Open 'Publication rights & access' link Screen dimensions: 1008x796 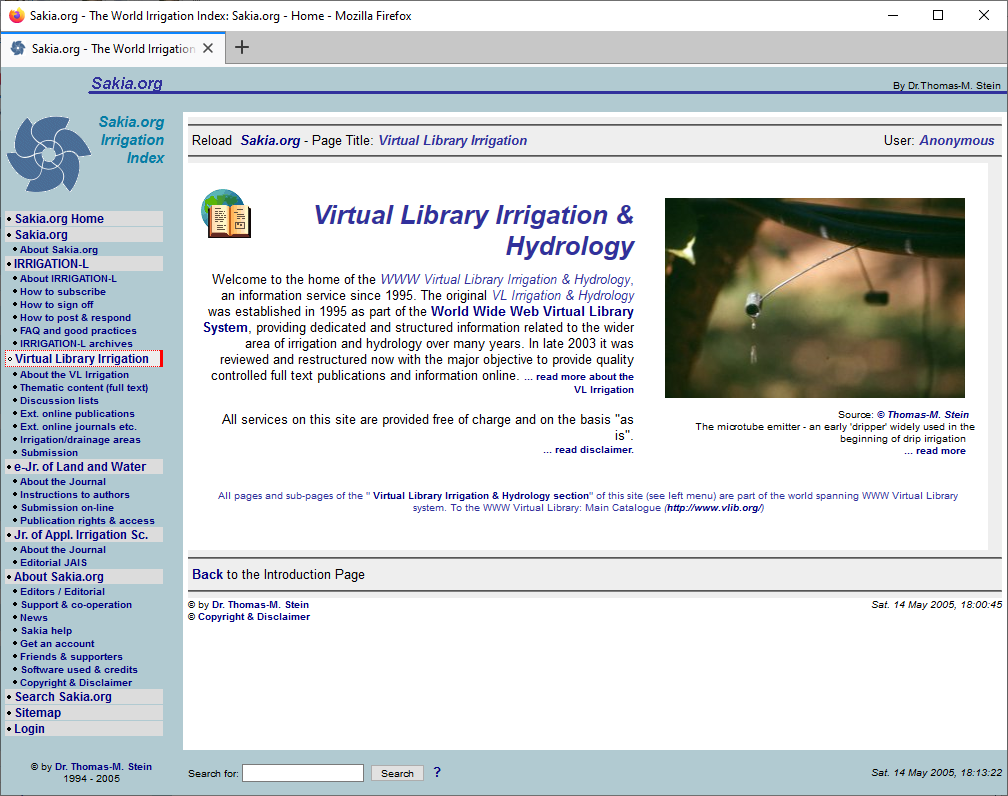[x=87, y=521]
